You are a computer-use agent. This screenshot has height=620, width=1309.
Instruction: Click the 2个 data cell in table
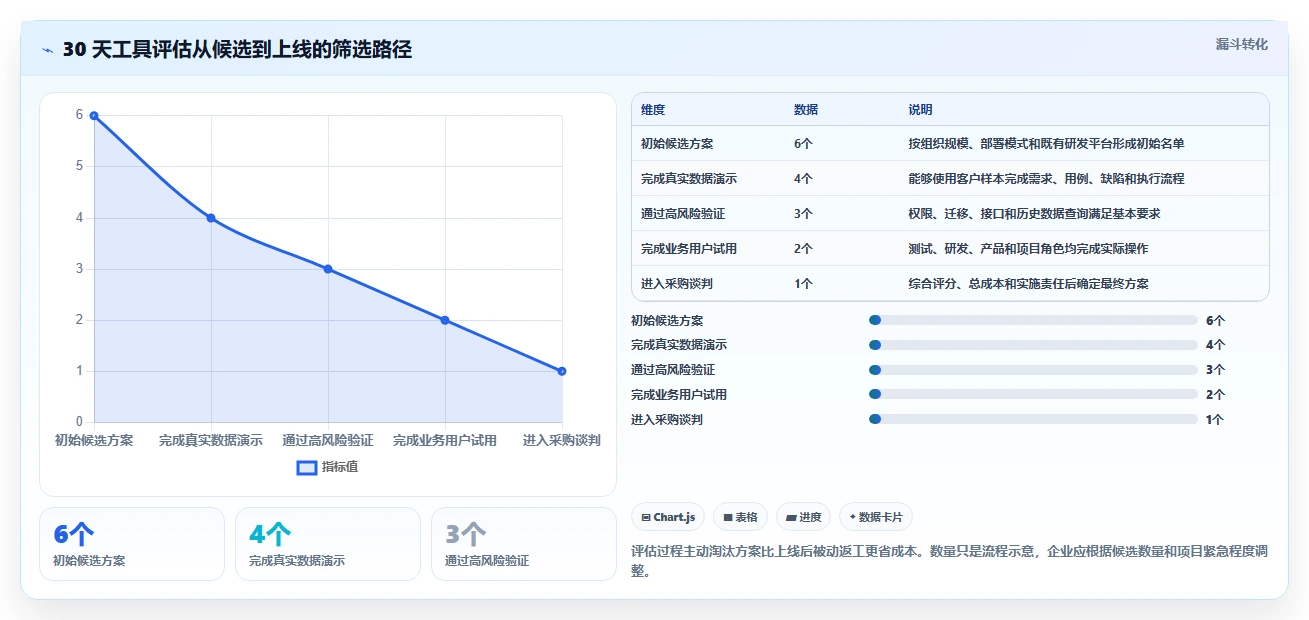pos(803,249)
